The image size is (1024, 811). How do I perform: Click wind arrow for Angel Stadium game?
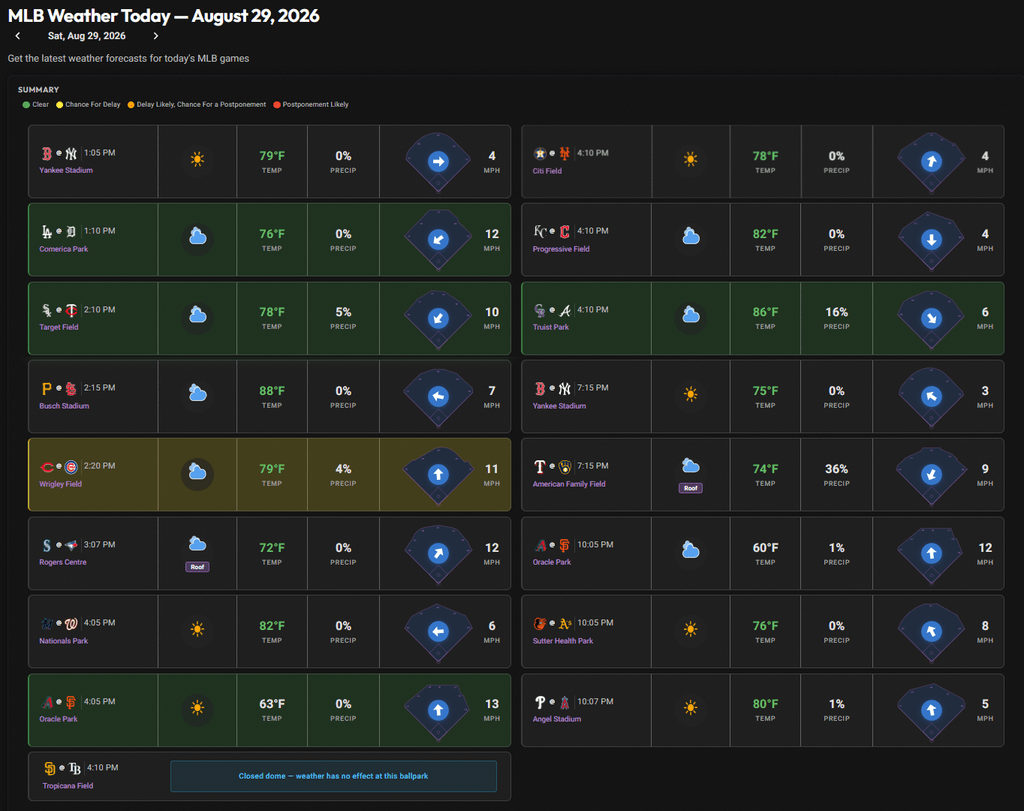931,710
